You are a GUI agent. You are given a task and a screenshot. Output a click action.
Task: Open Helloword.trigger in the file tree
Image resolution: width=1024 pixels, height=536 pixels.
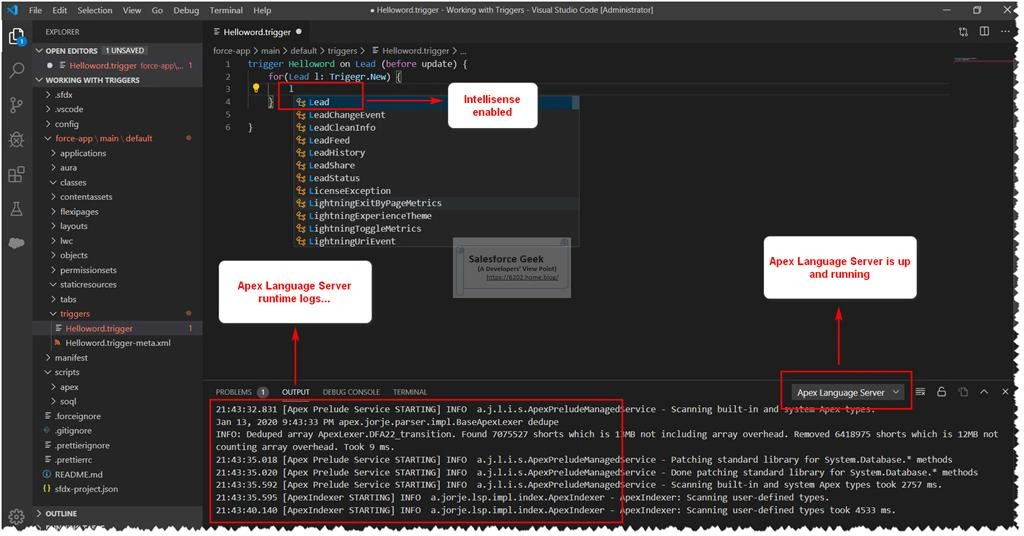[99, 328]
